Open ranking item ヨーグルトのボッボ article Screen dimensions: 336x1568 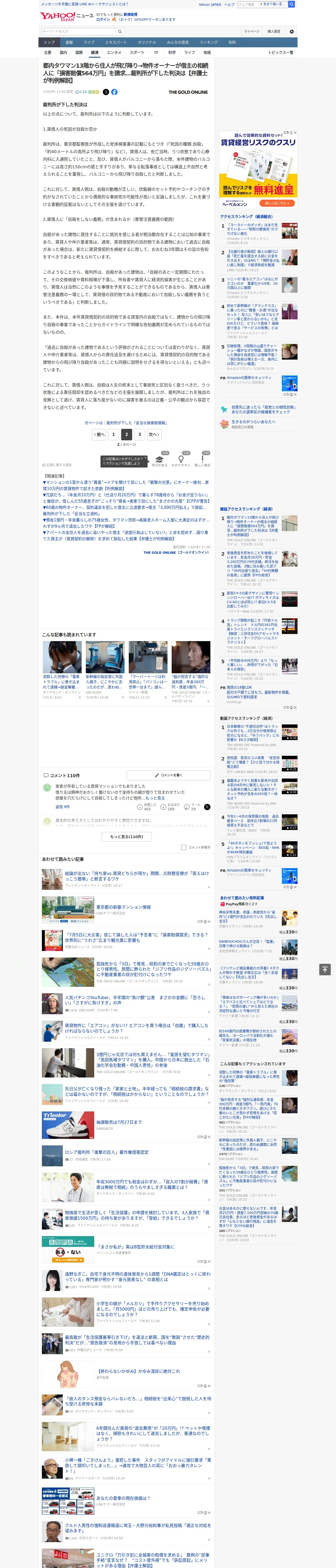pos(253,229)
